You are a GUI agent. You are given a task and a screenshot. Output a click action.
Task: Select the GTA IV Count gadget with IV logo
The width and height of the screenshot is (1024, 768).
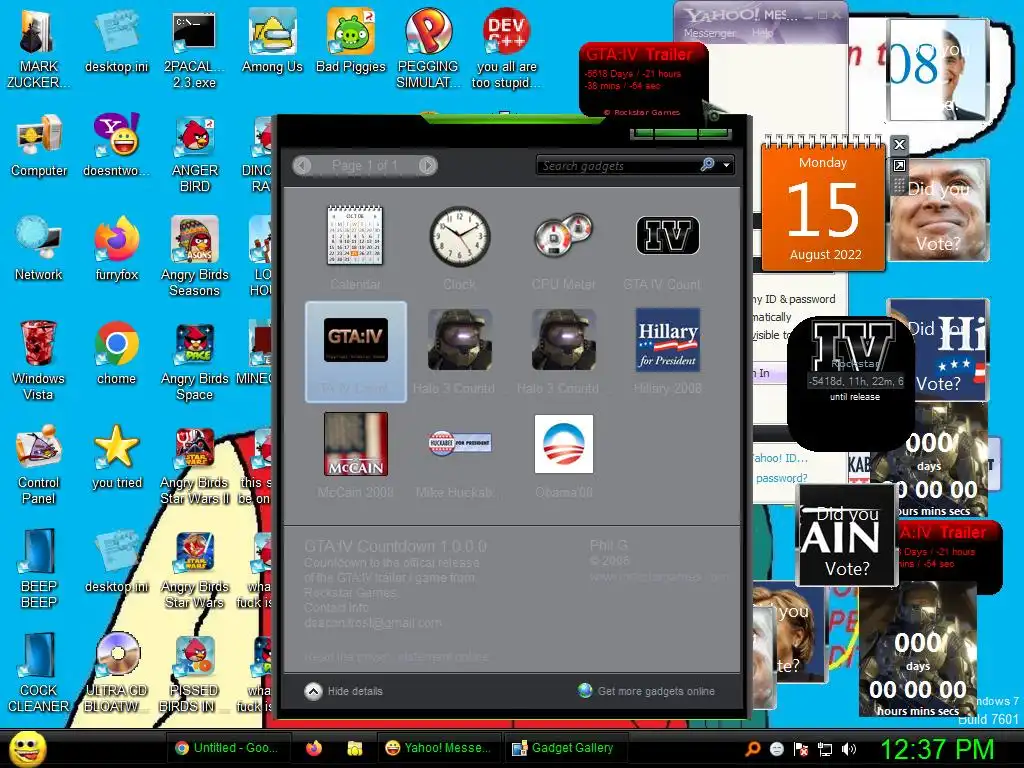click(x=667, y=247)
